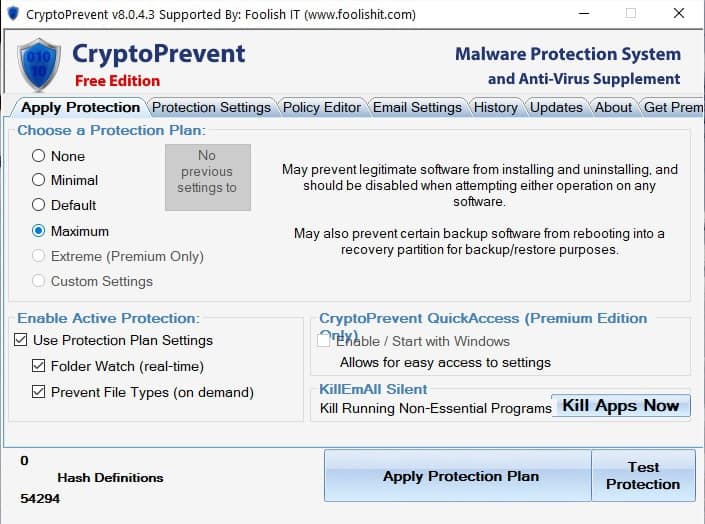The width and height of the screenshot is (705, 524).
Task: Click the small shield icon in title bar
Action: 13,13
